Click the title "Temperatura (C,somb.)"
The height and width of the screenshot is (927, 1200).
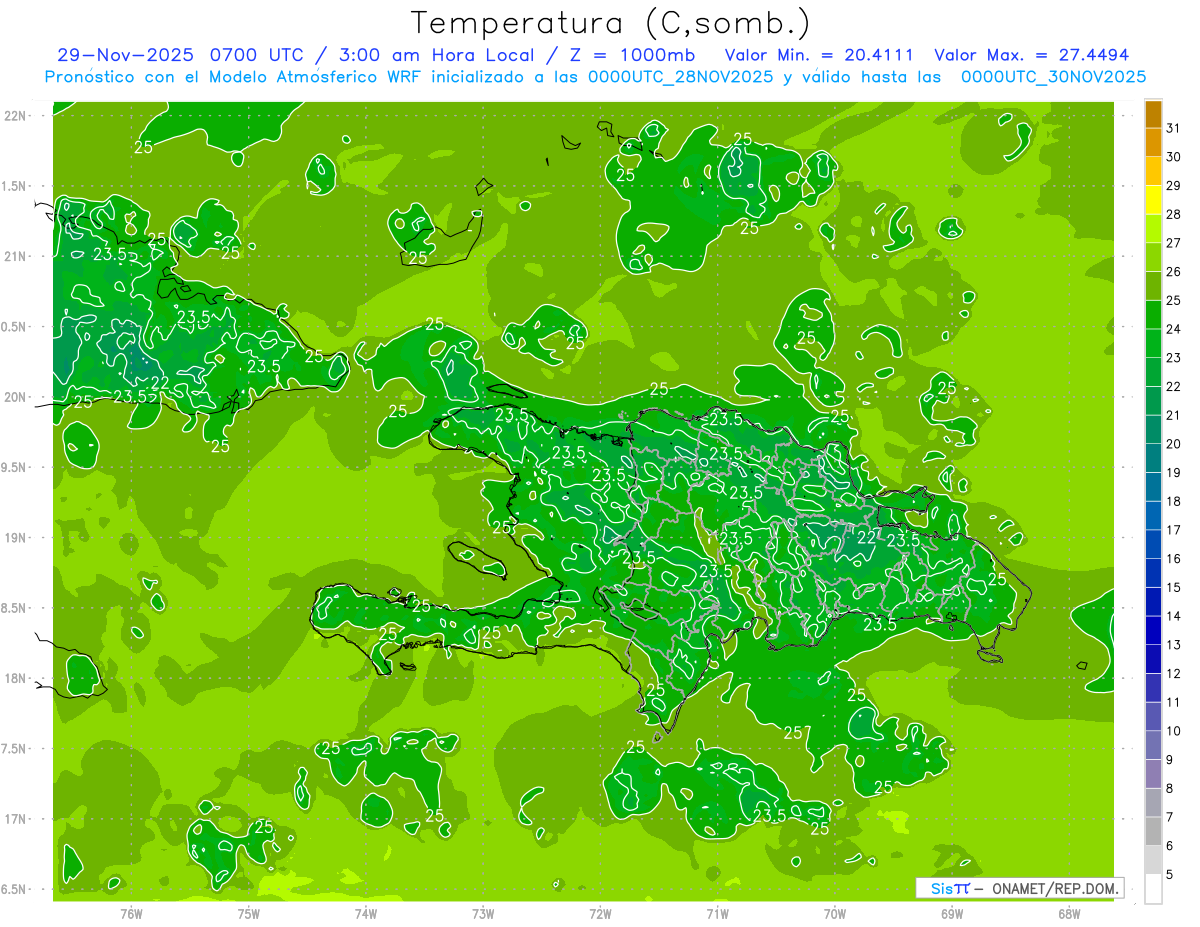(x=611, y=24)
